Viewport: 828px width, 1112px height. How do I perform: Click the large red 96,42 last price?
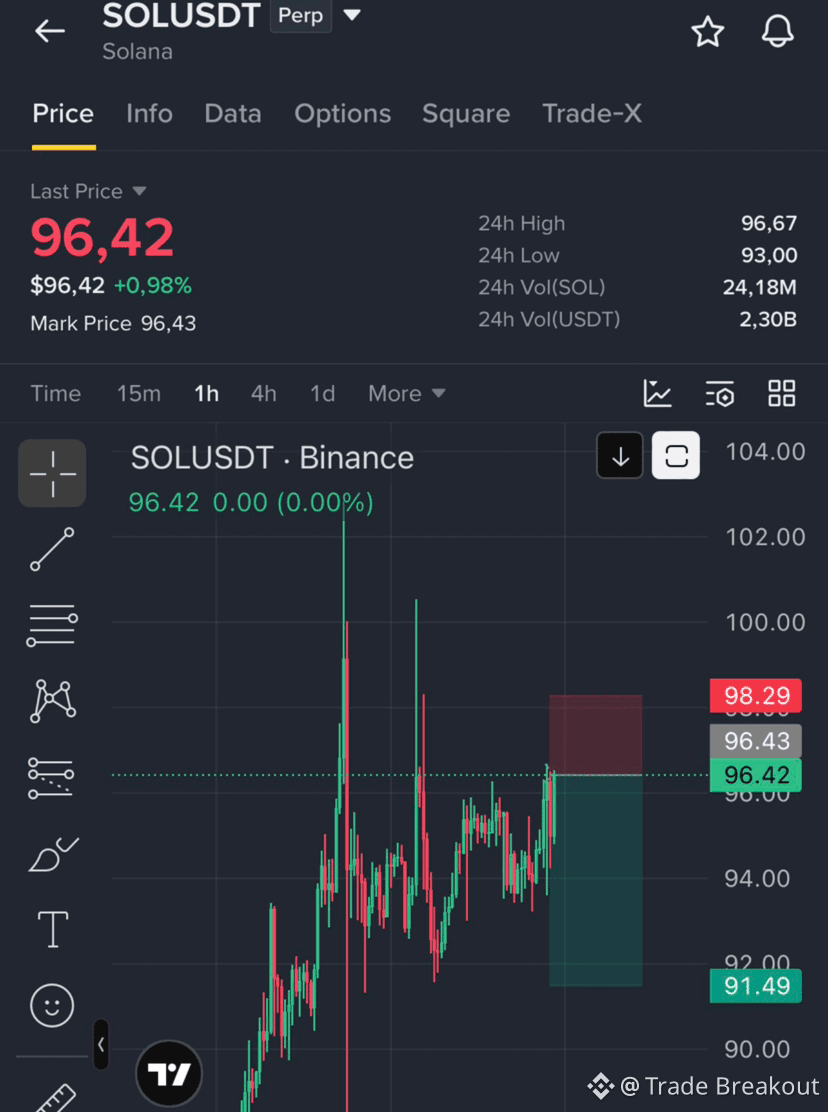pyautogui.click(x=102, y=238)
